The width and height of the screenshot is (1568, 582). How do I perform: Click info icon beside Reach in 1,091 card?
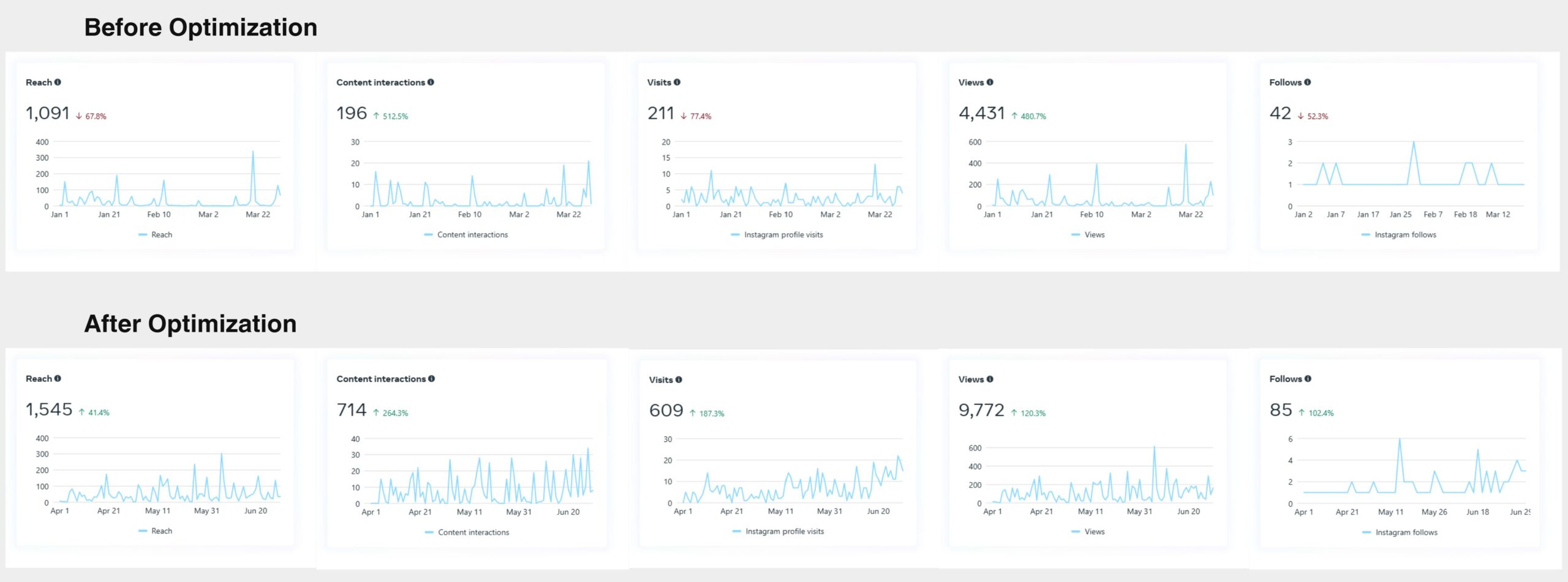pos(58,83)
